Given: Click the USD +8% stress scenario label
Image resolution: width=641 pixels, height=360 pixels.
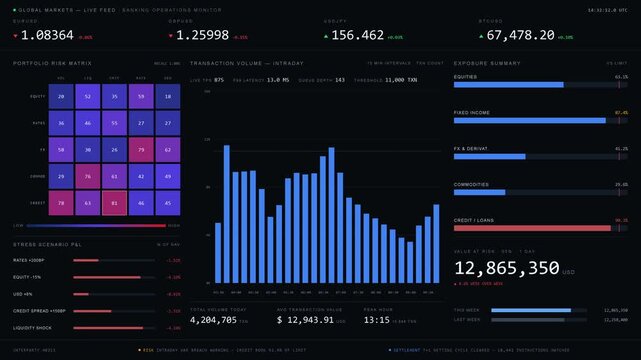Looking at the screenshot, I should [22, 294].
